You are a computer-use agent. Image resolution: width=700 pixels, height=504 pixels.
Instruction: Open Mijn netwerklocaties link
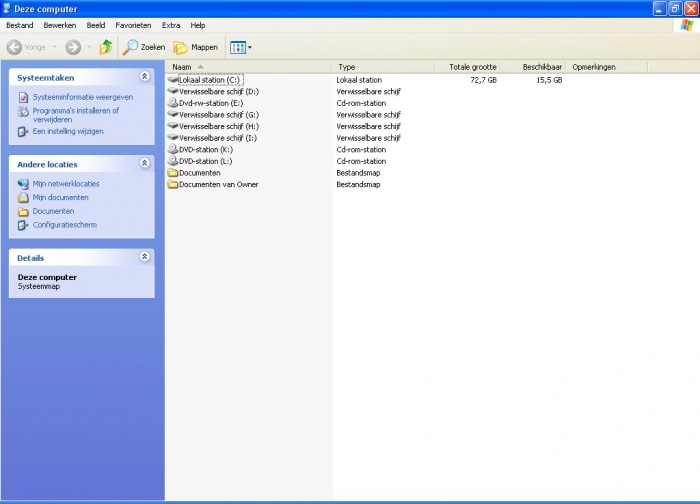(x=66, y=183)
